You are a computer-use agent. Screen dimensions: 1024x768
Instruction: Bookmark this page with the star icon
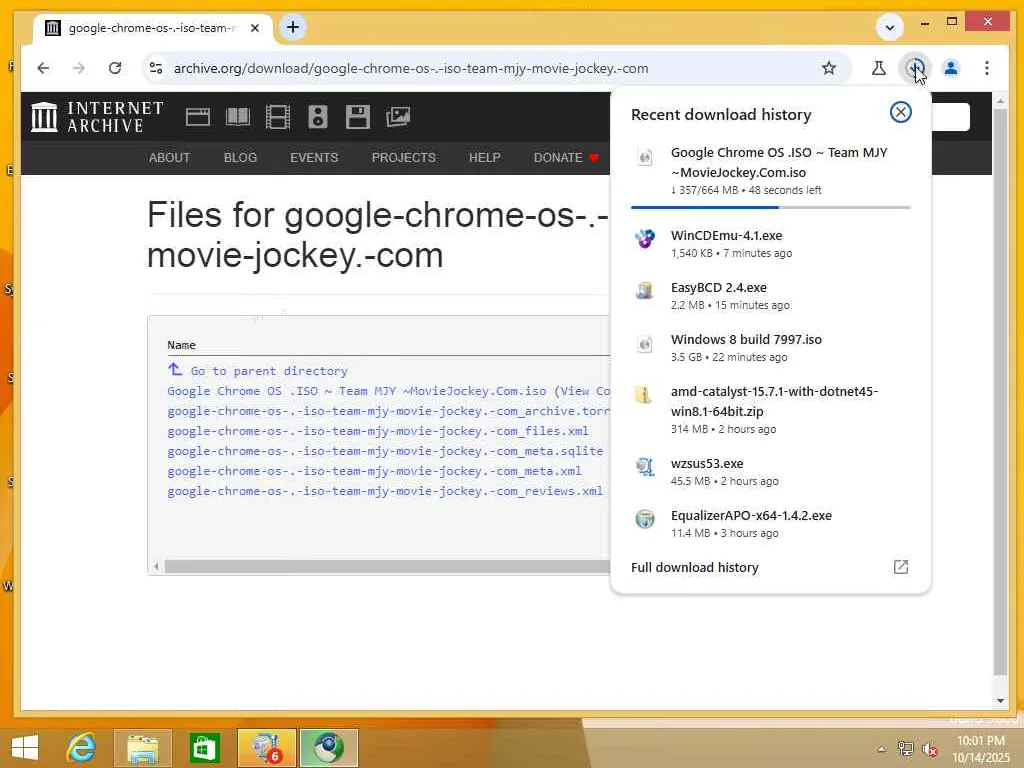point(829,68)
